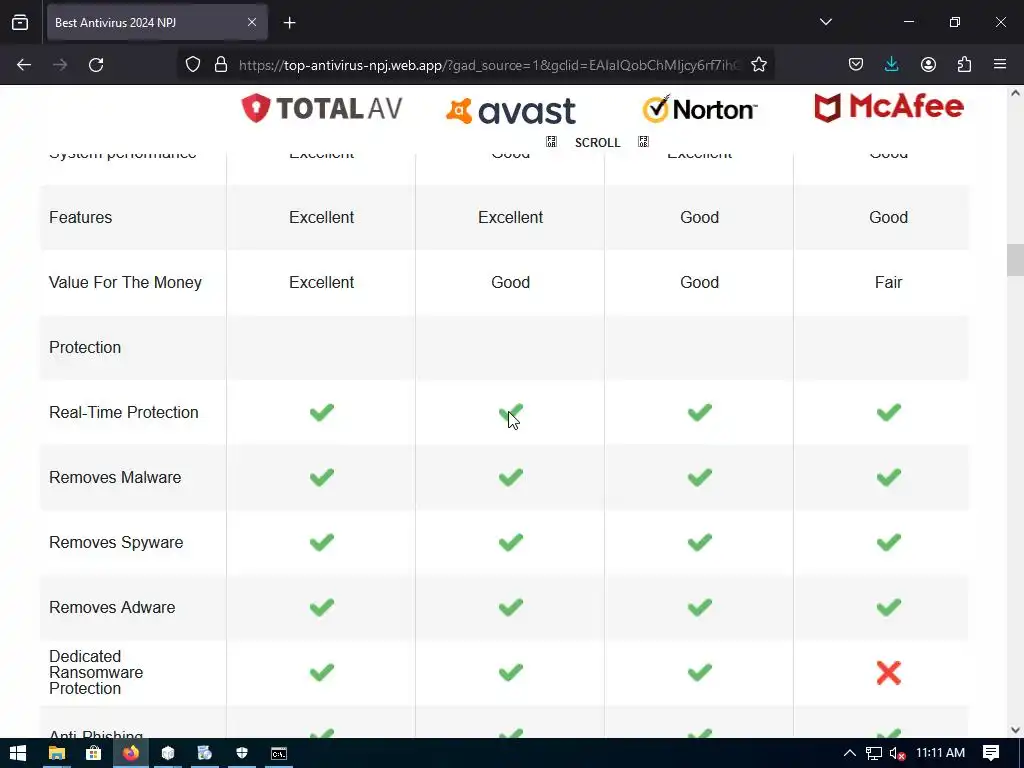The height and width of the screenshot is (768, 1024).
Task: Open muted volume control in tray
Action: pyautogui.click(x=897, y=753)
